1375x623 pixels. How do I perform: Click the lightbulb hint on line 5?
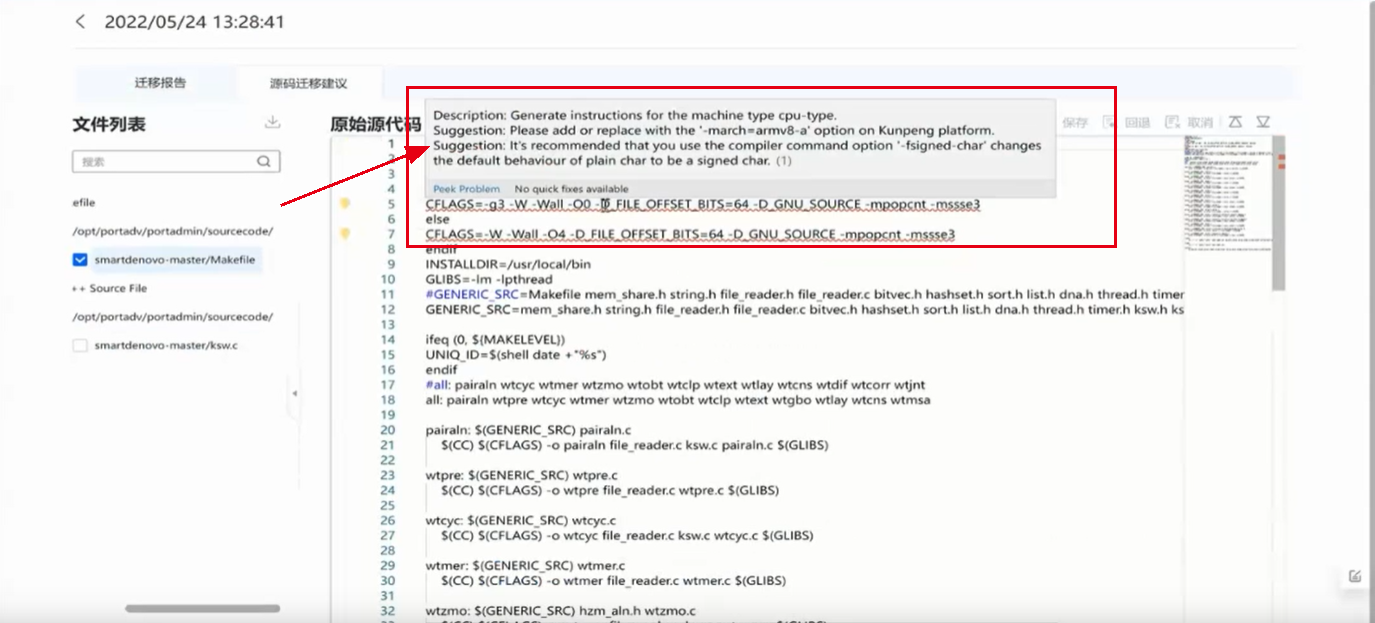point(345,204)
